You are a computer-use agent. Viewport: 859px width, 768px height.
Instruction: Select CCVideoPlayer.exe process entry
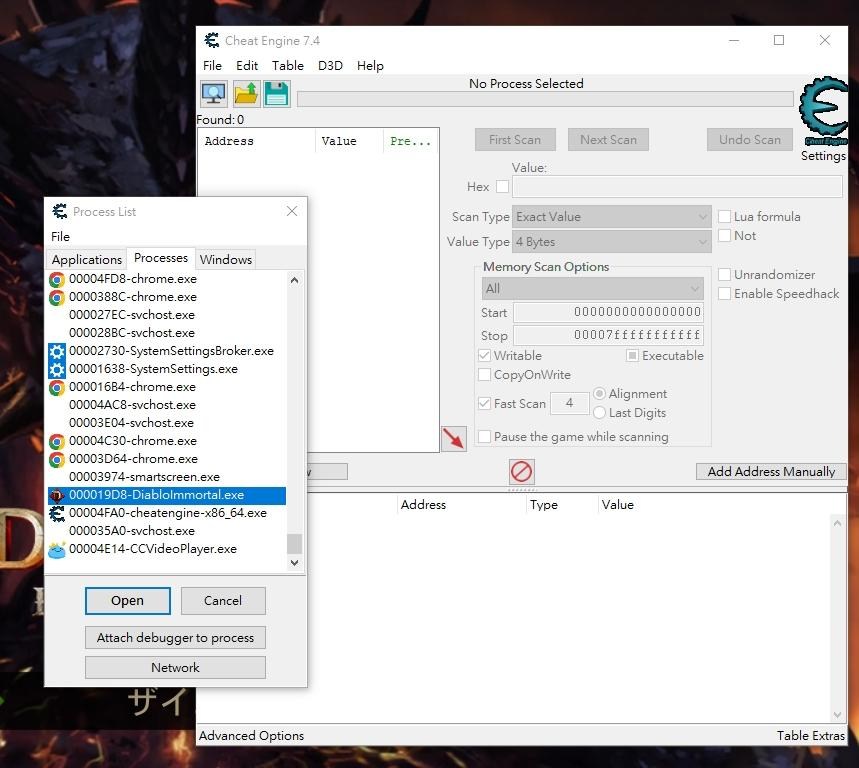tap(152, 549)
